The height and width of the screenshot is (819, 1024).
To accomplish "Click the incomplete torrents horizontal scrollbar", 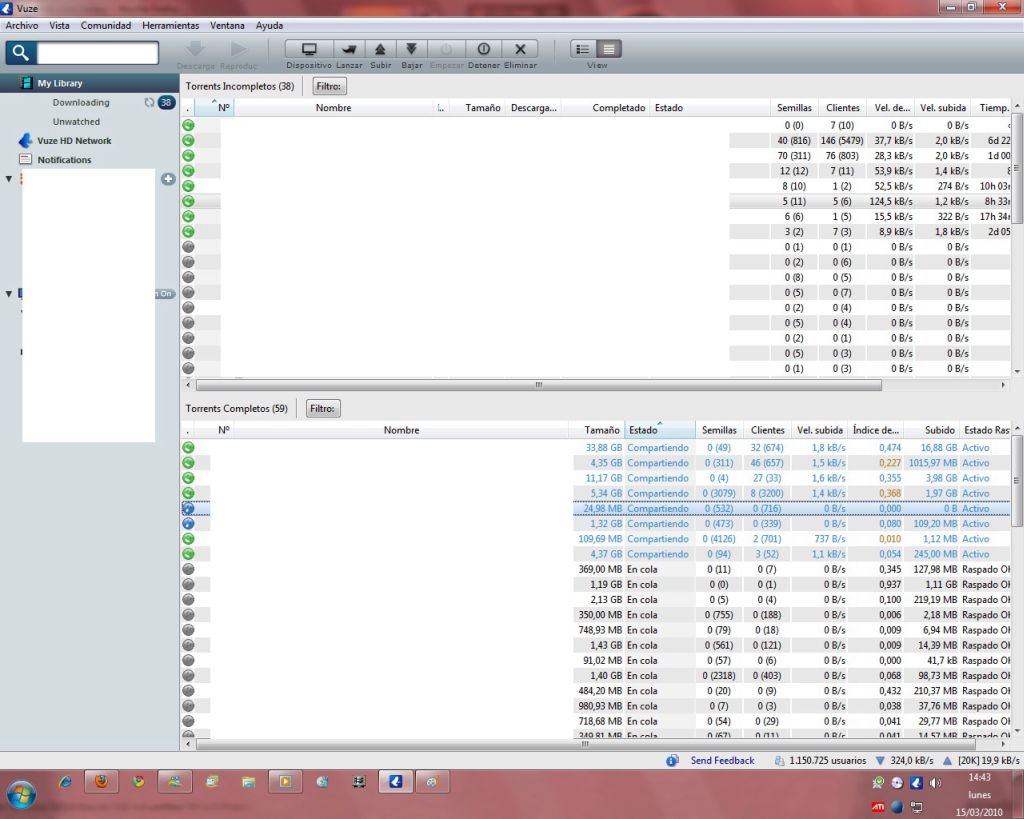I will coord(538,385).
